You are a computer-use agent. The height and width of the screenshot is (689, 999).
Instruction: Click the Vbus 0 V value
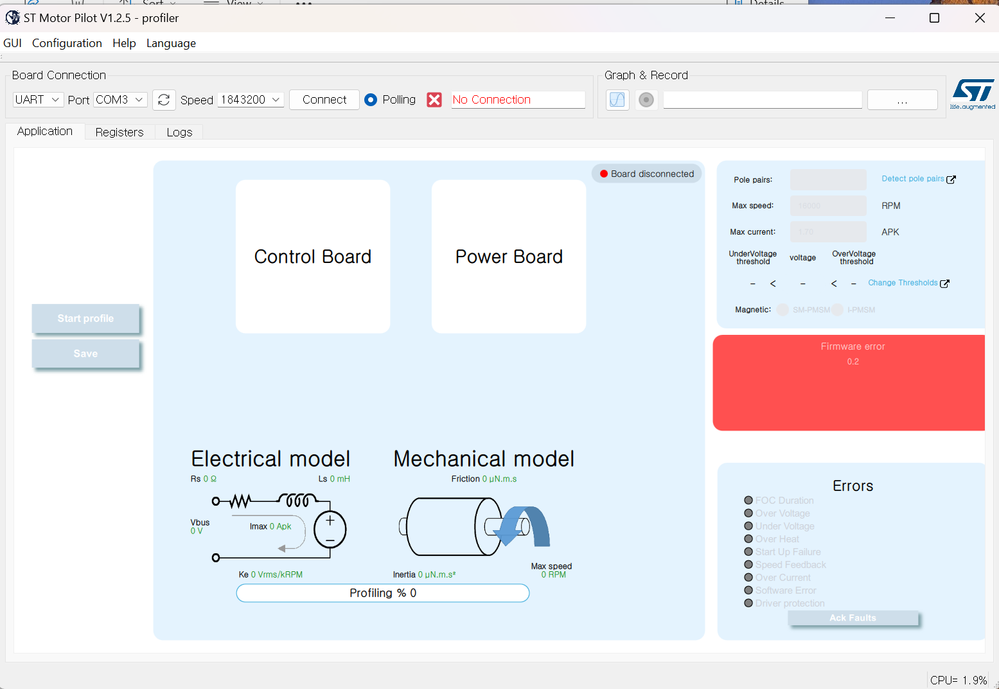coord(199,526)
